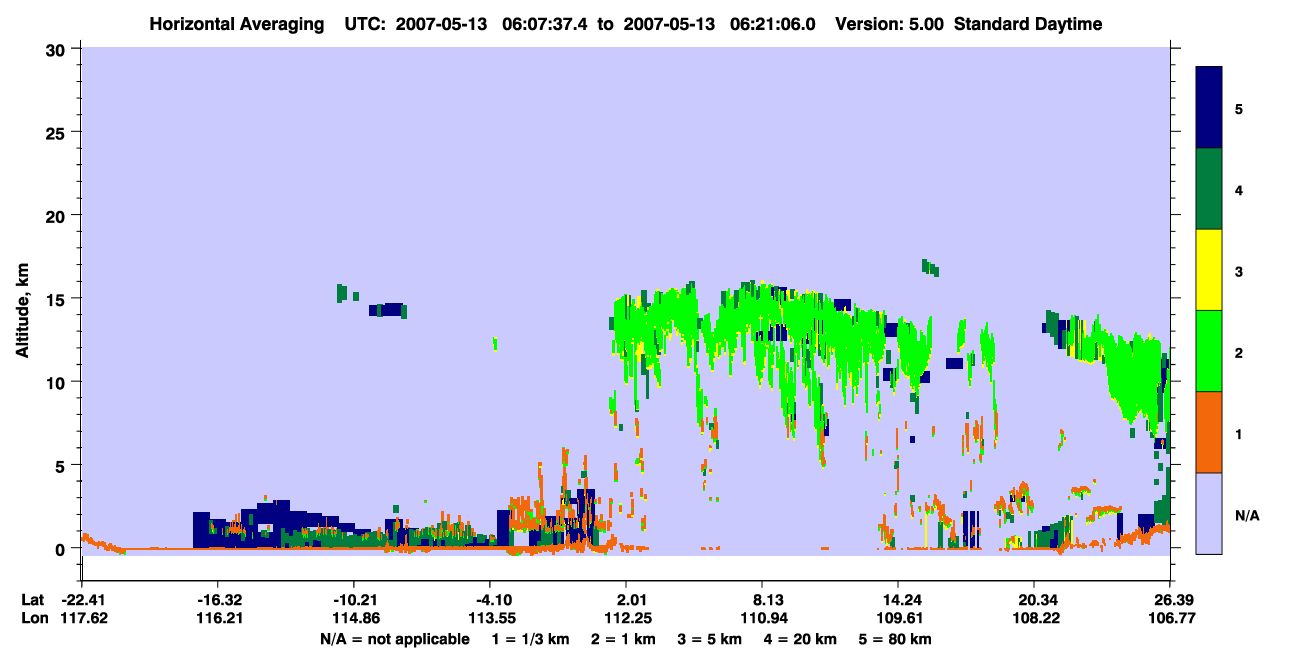Click the dark blue color bar segment 5
This screenshot has width=1300, height=667.
(x=1209, y=108)
